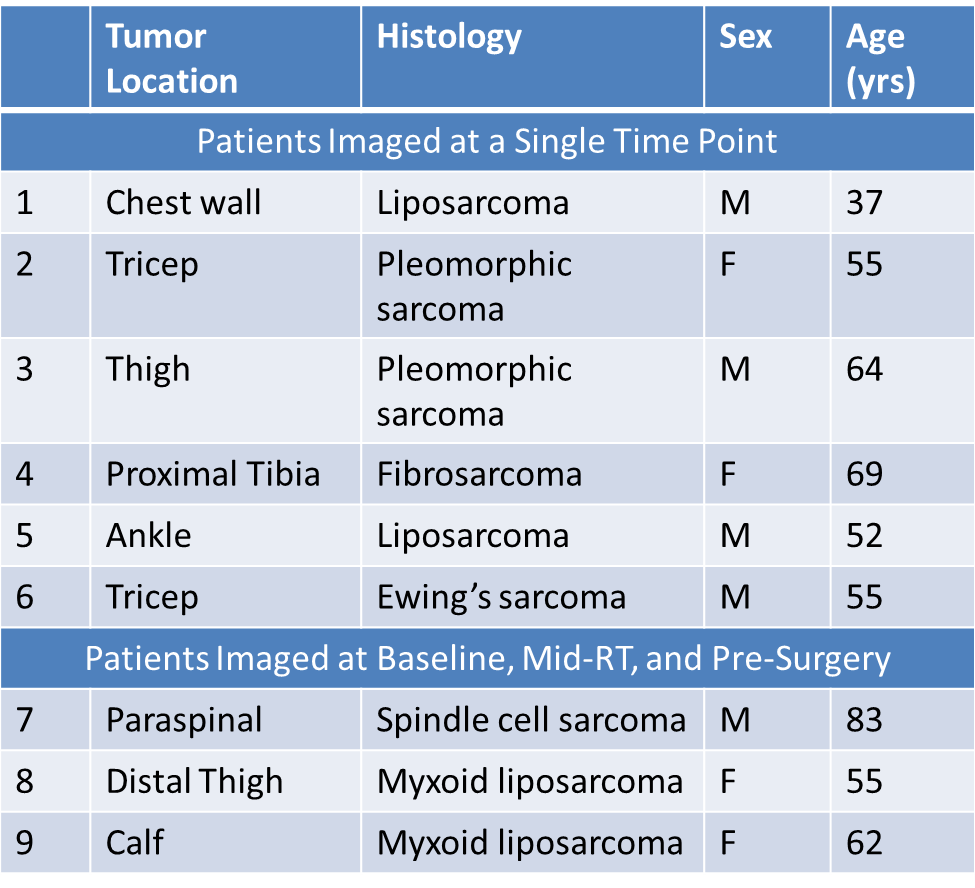
Task: Select the Ewing's sarcoma cell
Action: (501, 597)
